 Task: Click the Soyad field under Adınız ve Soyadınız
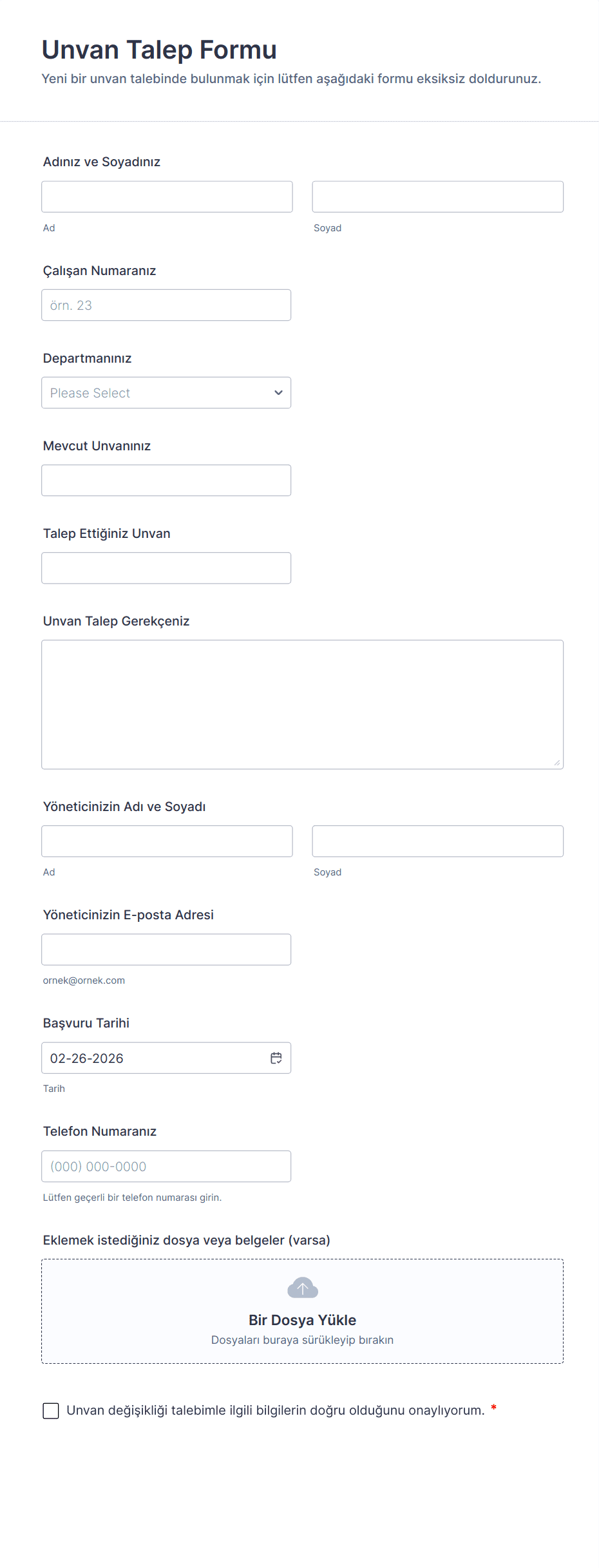point(437,197)
